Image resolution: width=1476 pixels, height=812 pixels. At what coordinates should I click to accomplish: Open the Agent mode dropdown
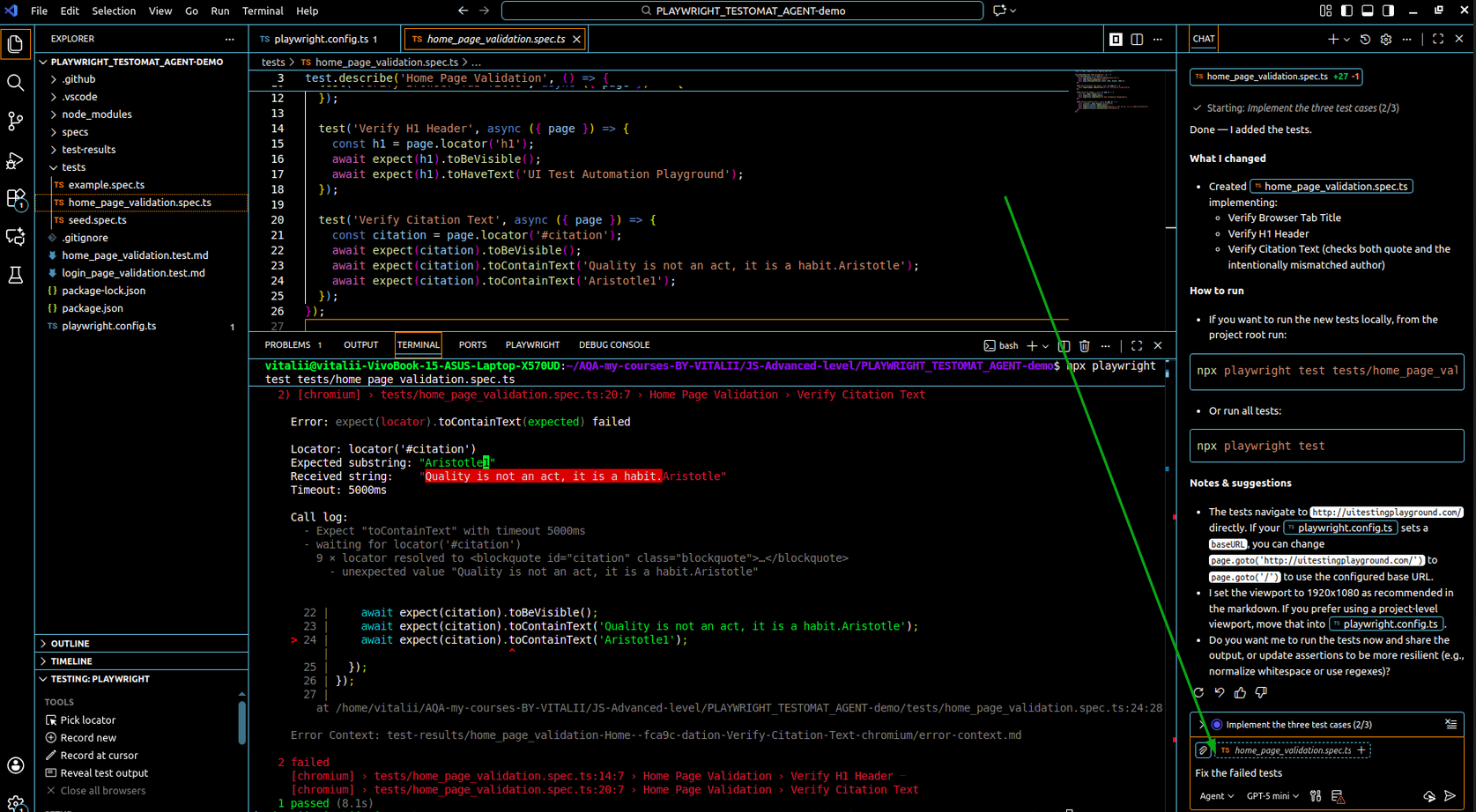point(1216,796)
